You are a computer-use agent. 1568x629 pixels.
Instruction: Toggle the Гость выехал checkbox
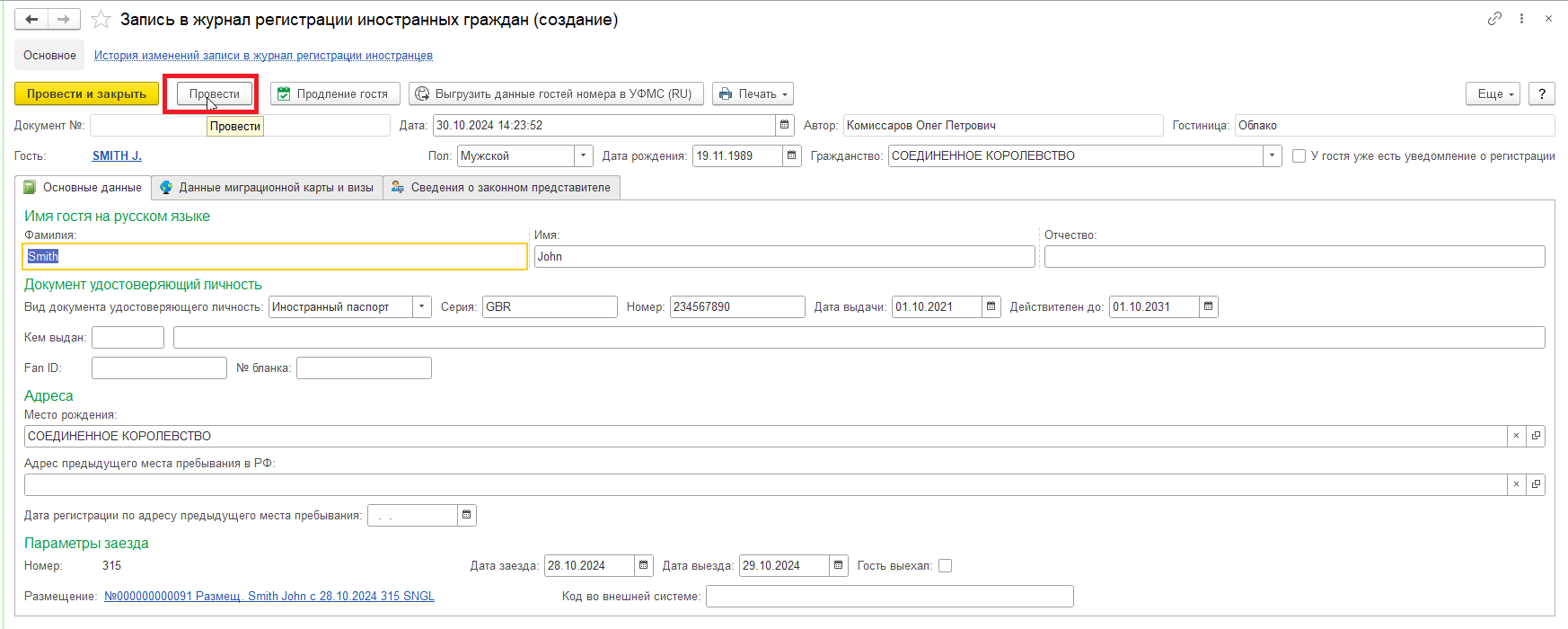945,565
